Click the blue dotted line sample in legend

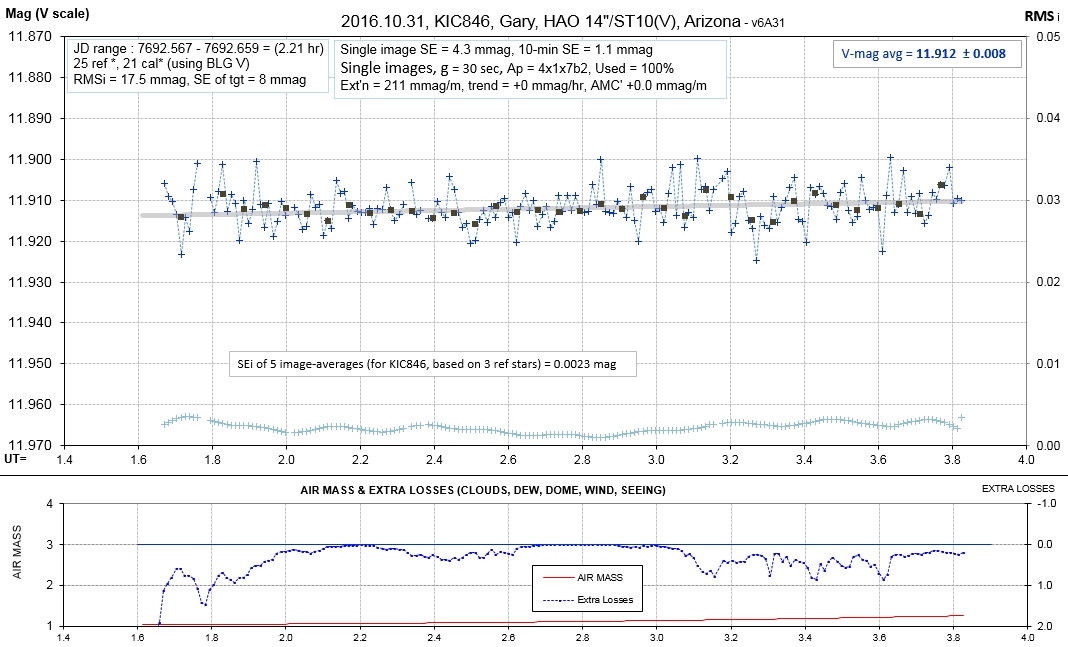tap(558, 600)
